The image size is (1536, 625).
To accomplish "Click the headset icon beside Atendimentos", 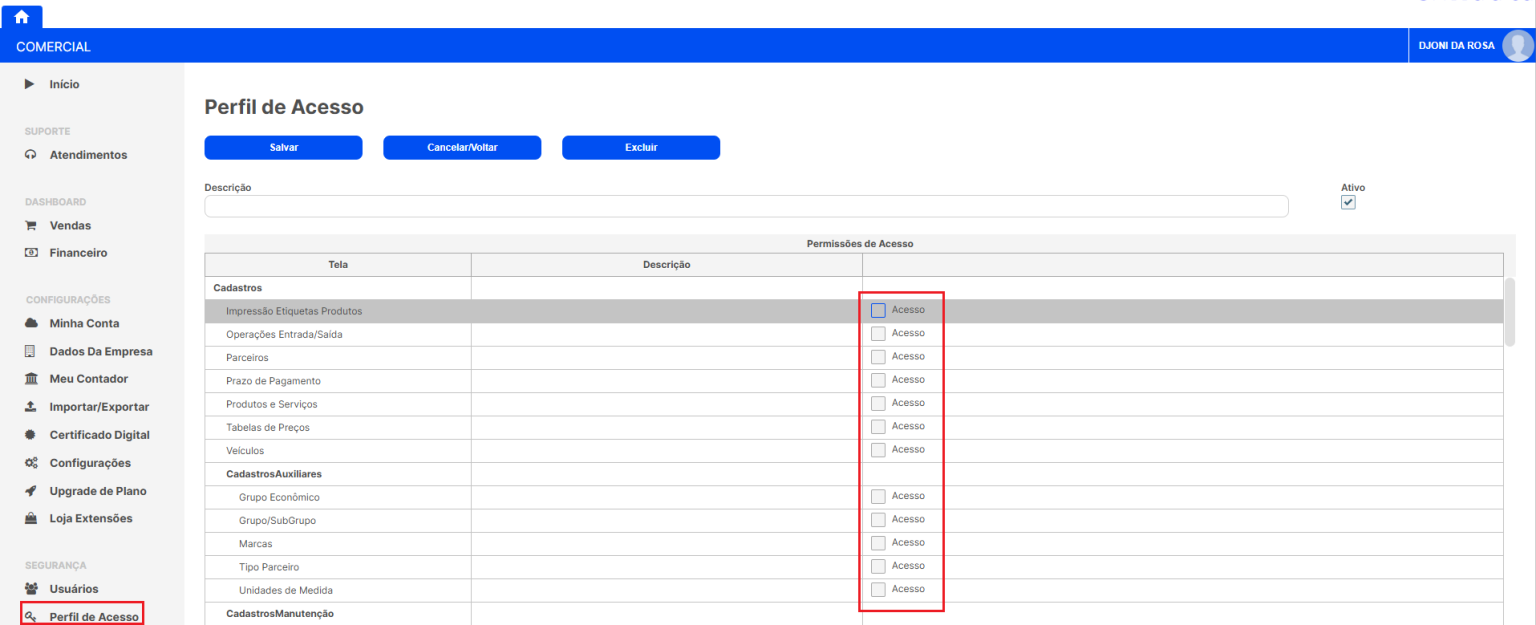I will point(31,155).
